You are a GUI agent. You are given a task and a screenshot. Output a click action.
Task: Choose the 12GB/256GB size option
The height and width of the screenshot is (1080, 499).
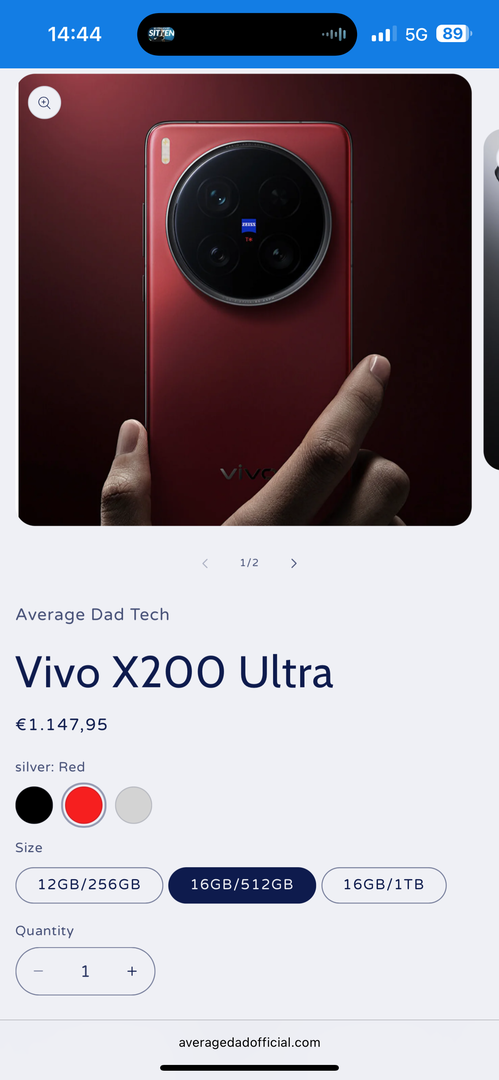(x=90, y=885)
